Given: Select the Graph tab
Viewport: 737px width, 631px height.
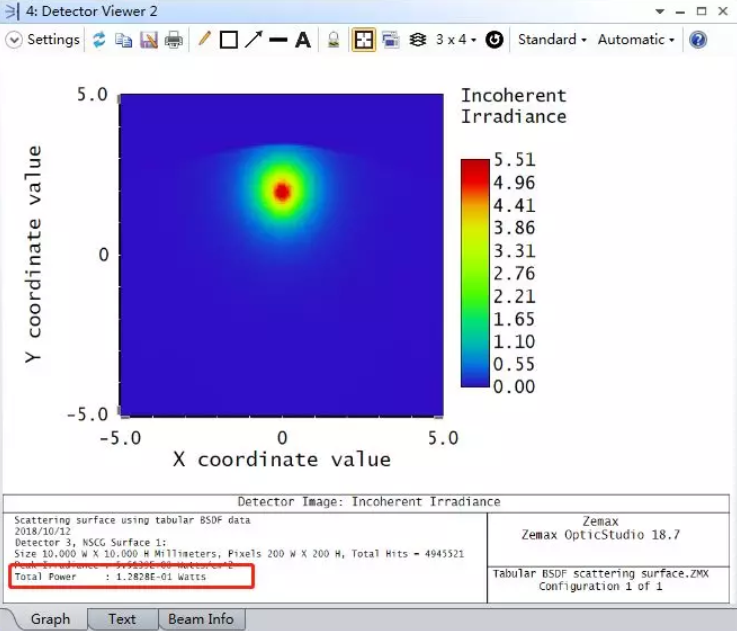Looking at the screenshot, I should click(50, 619).
